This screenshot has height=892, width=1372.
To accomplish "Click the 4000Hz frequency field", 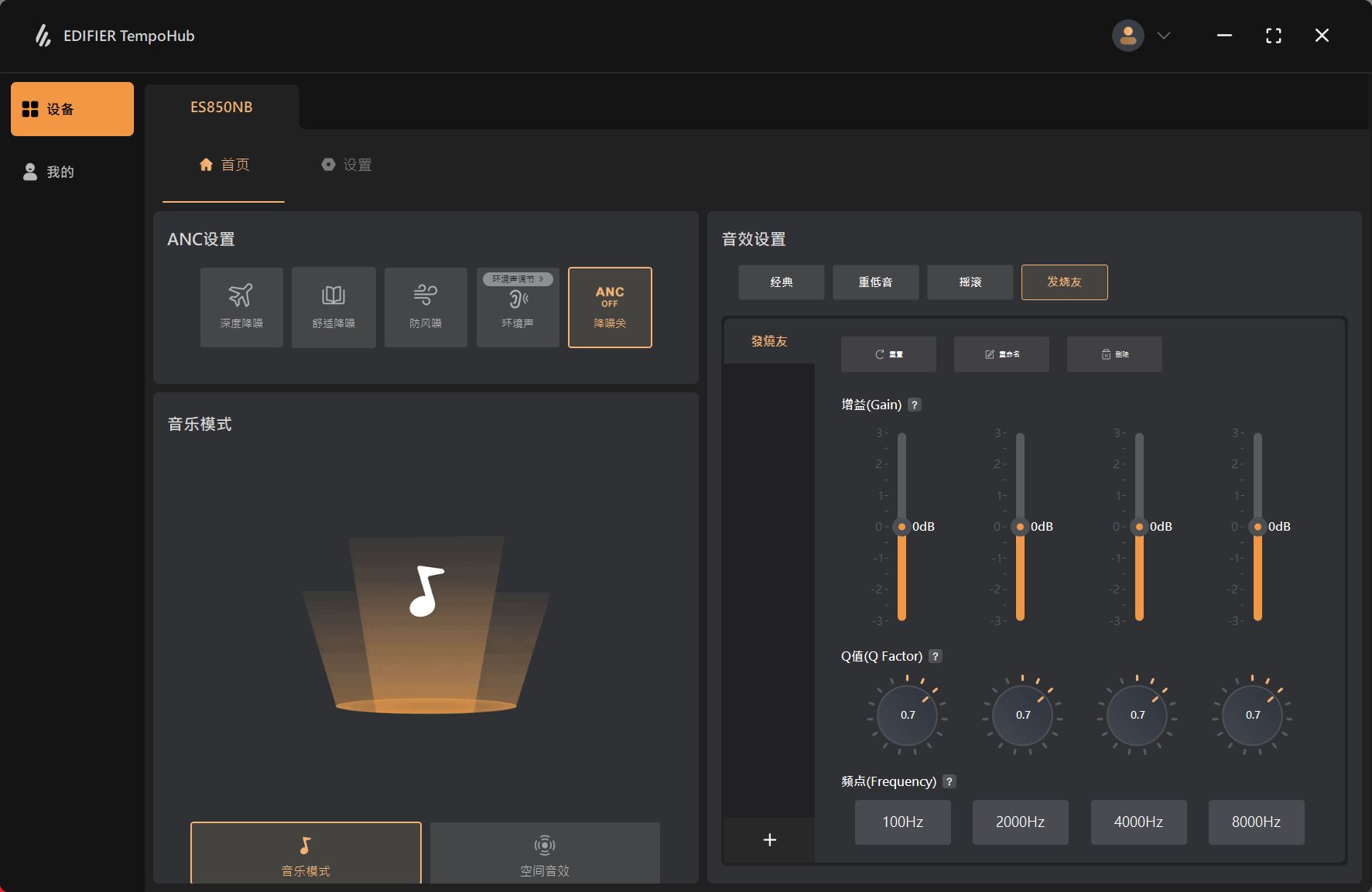I will (1139, 822).
